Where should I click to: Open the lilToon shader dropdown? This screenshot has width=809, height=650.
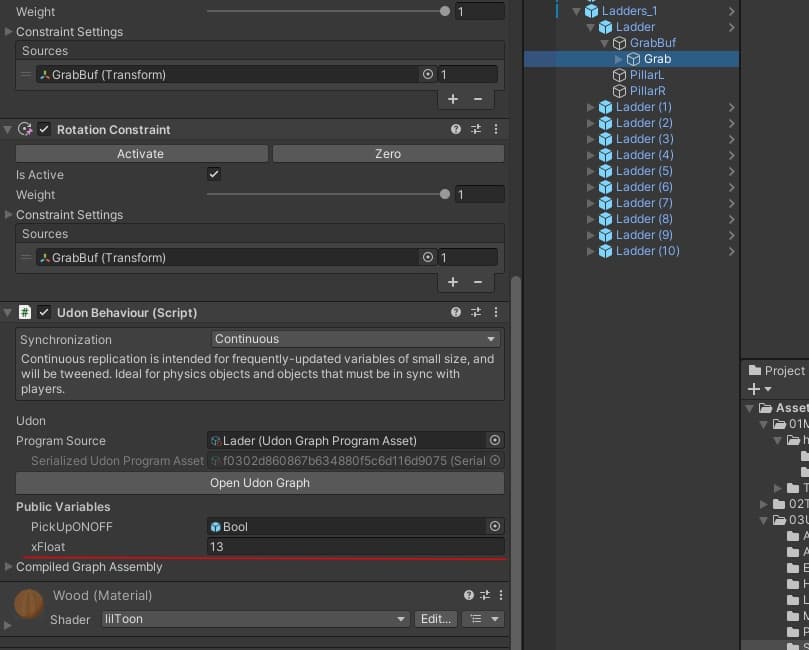coord(255,619)
